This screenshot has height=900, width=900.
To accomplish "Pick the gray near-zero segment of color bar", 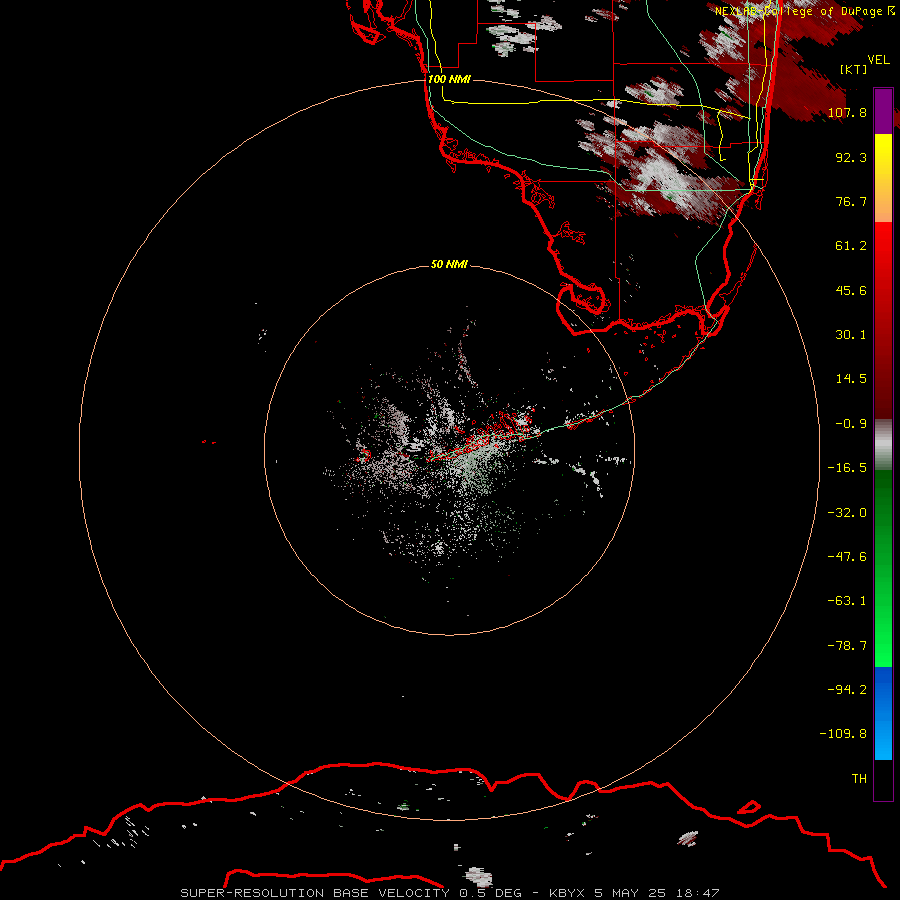I will coord(883,445).
